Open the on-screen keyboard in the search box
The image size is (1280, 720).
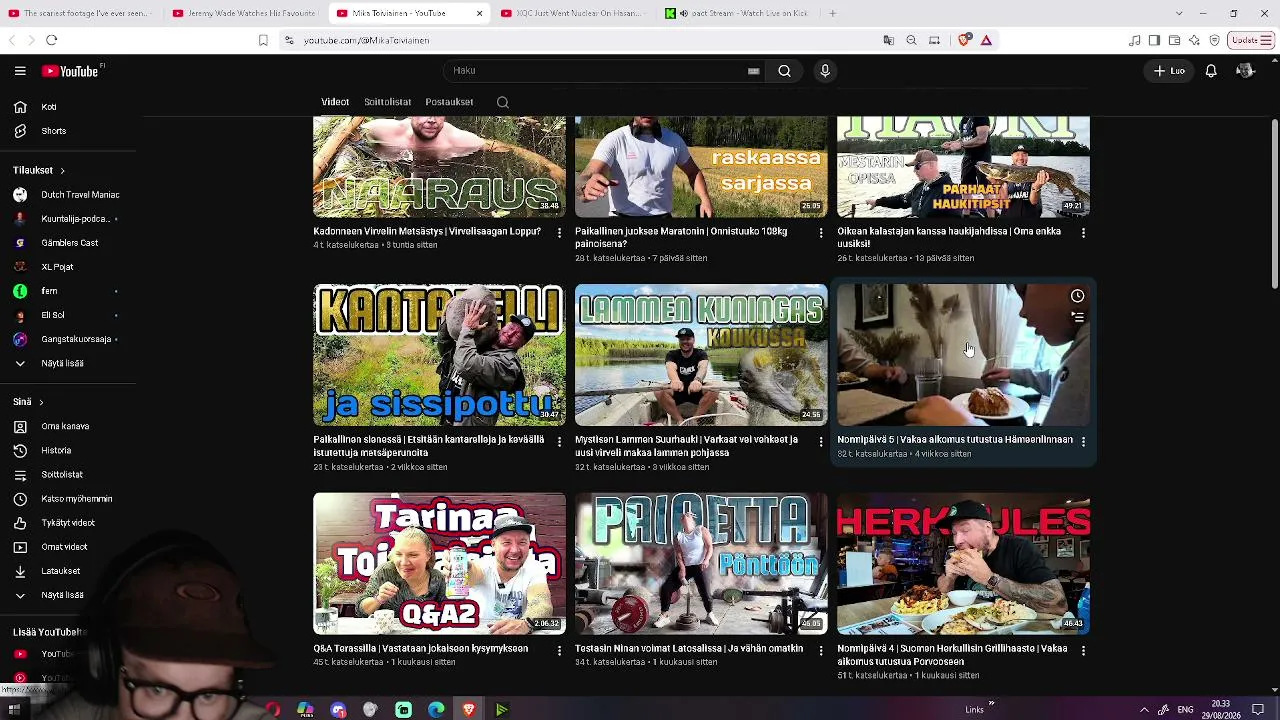(754, 71)
